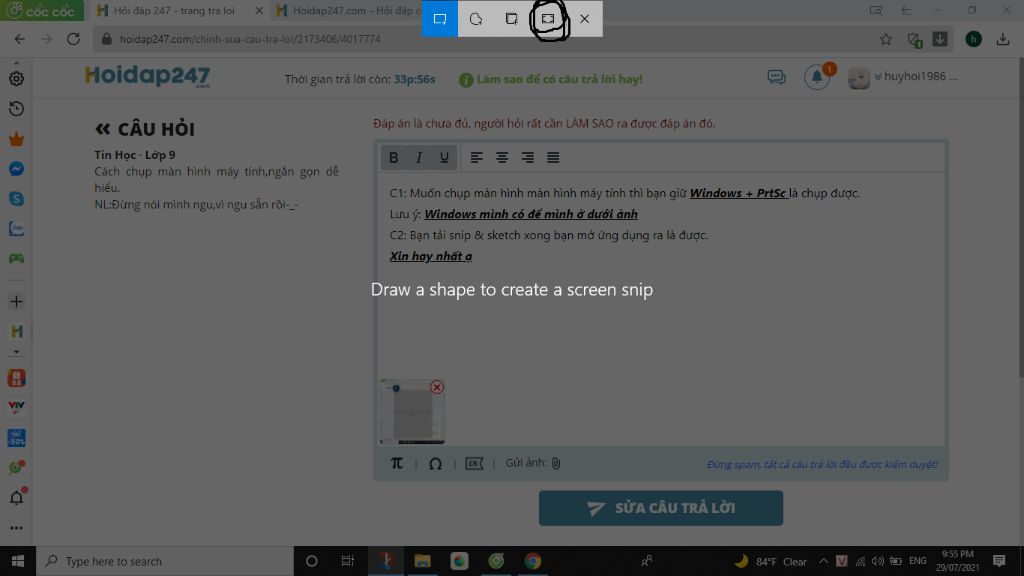
Task: Select the fullscreen snip mode
Action: pos(548,18)
